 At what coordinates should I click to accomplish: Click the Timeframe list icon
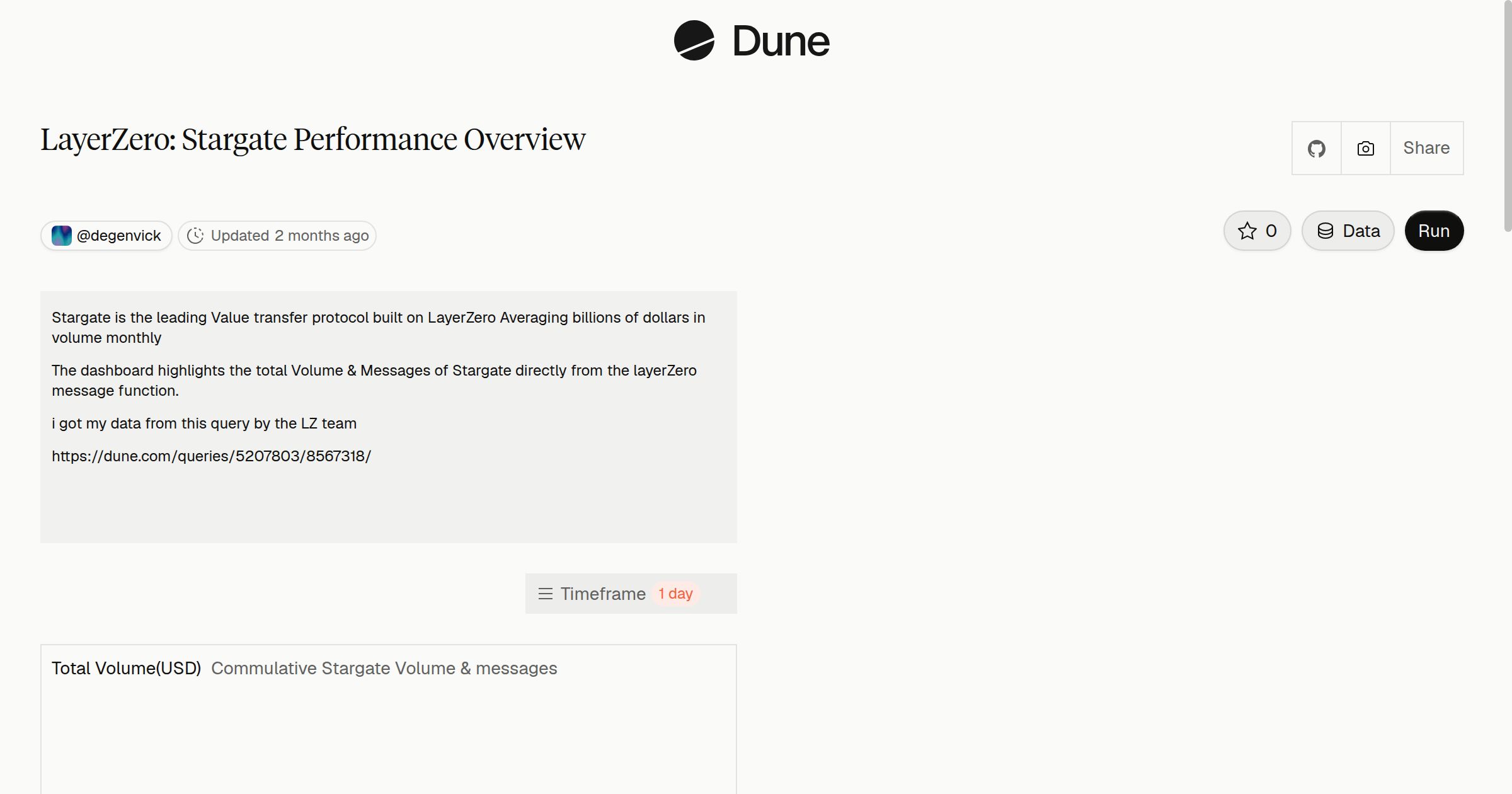pyautogui.click(x=546, y=594)
